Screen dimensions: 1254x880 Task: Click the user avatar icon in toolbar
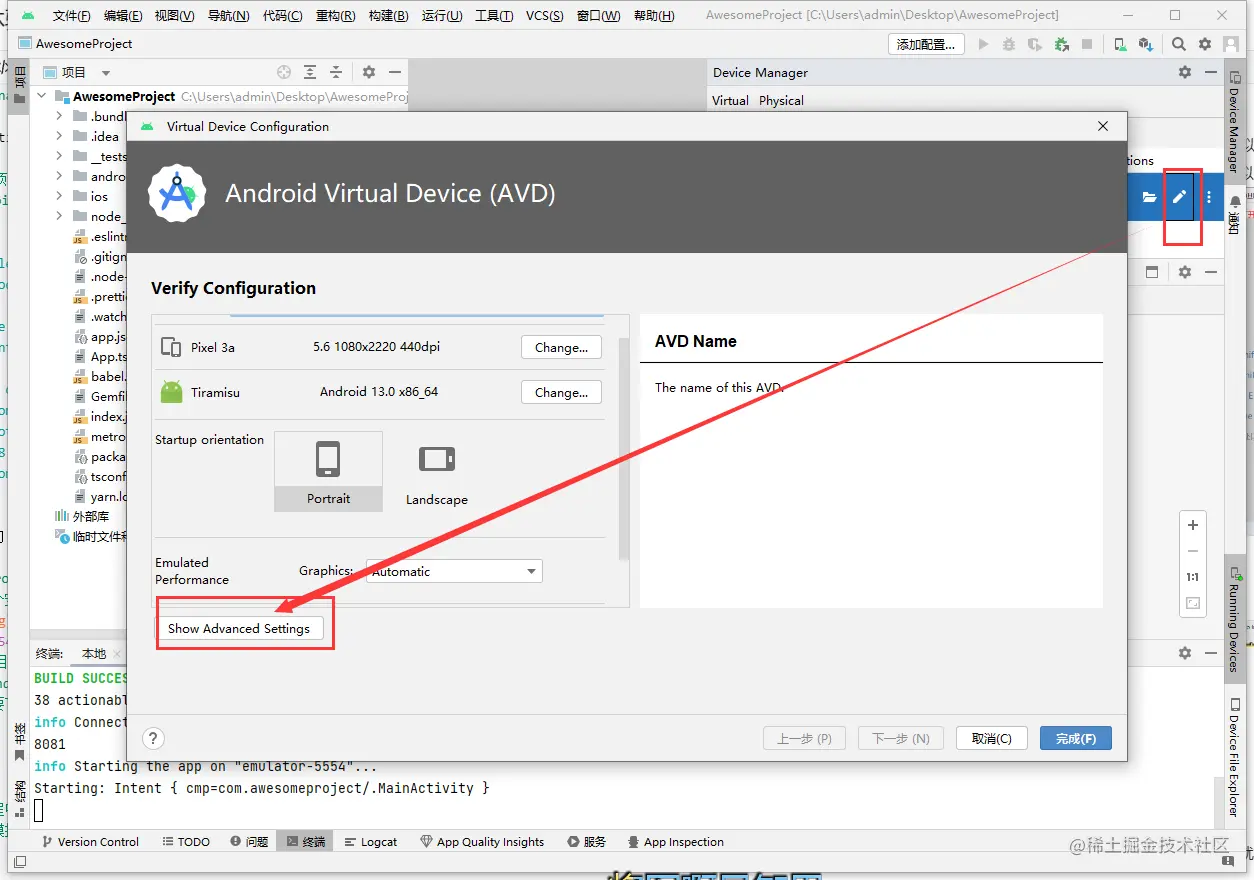1231,44
